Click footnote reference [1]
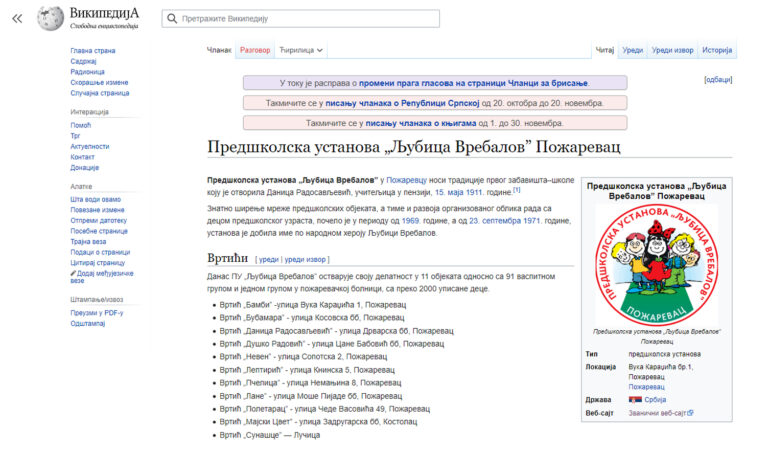768x452 pixels. point(516,190)
